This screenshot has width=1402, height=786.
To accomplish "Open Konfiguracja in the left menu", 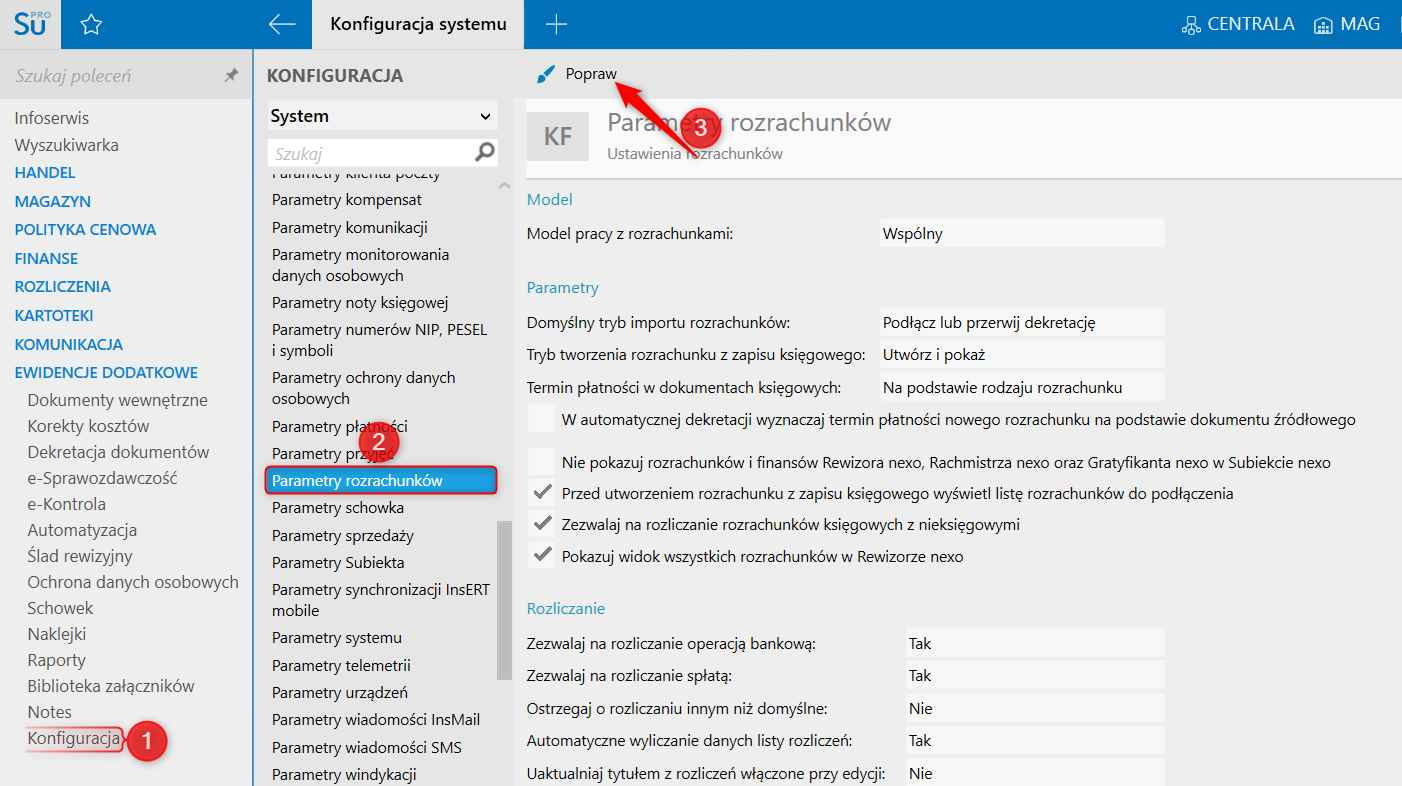I will click(x=74, y=739).
